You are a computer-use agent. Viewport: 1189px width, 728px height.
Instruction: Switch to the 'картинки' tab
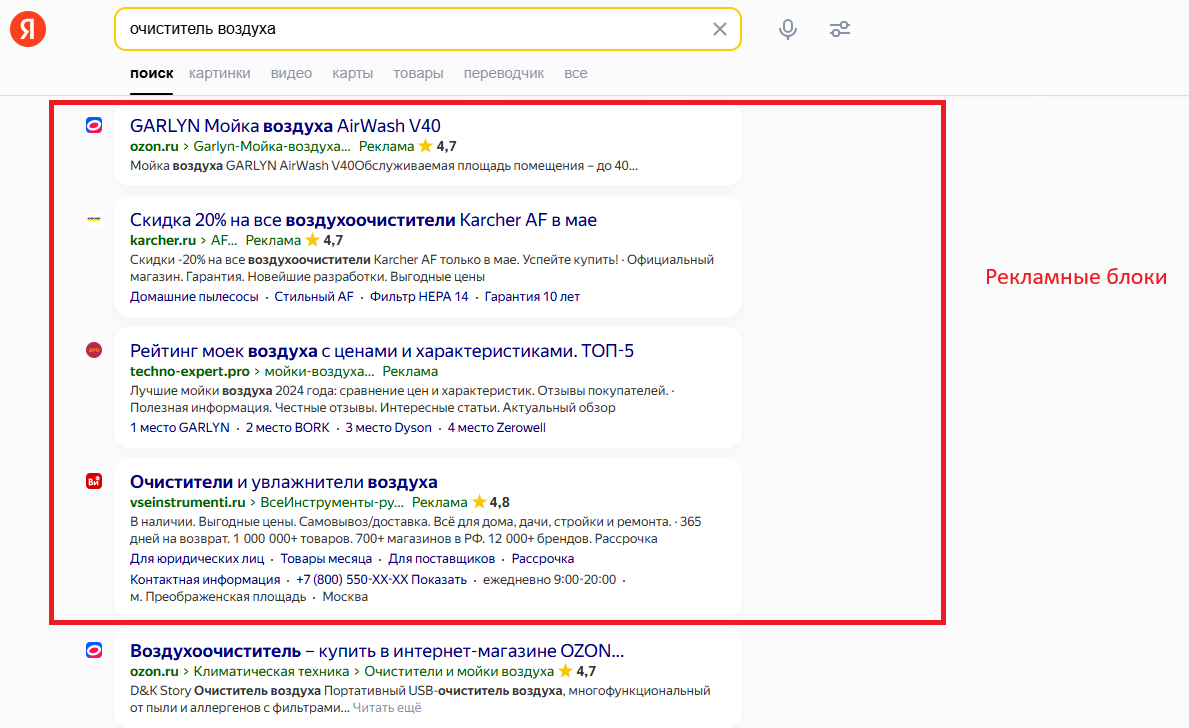(220, 74)
